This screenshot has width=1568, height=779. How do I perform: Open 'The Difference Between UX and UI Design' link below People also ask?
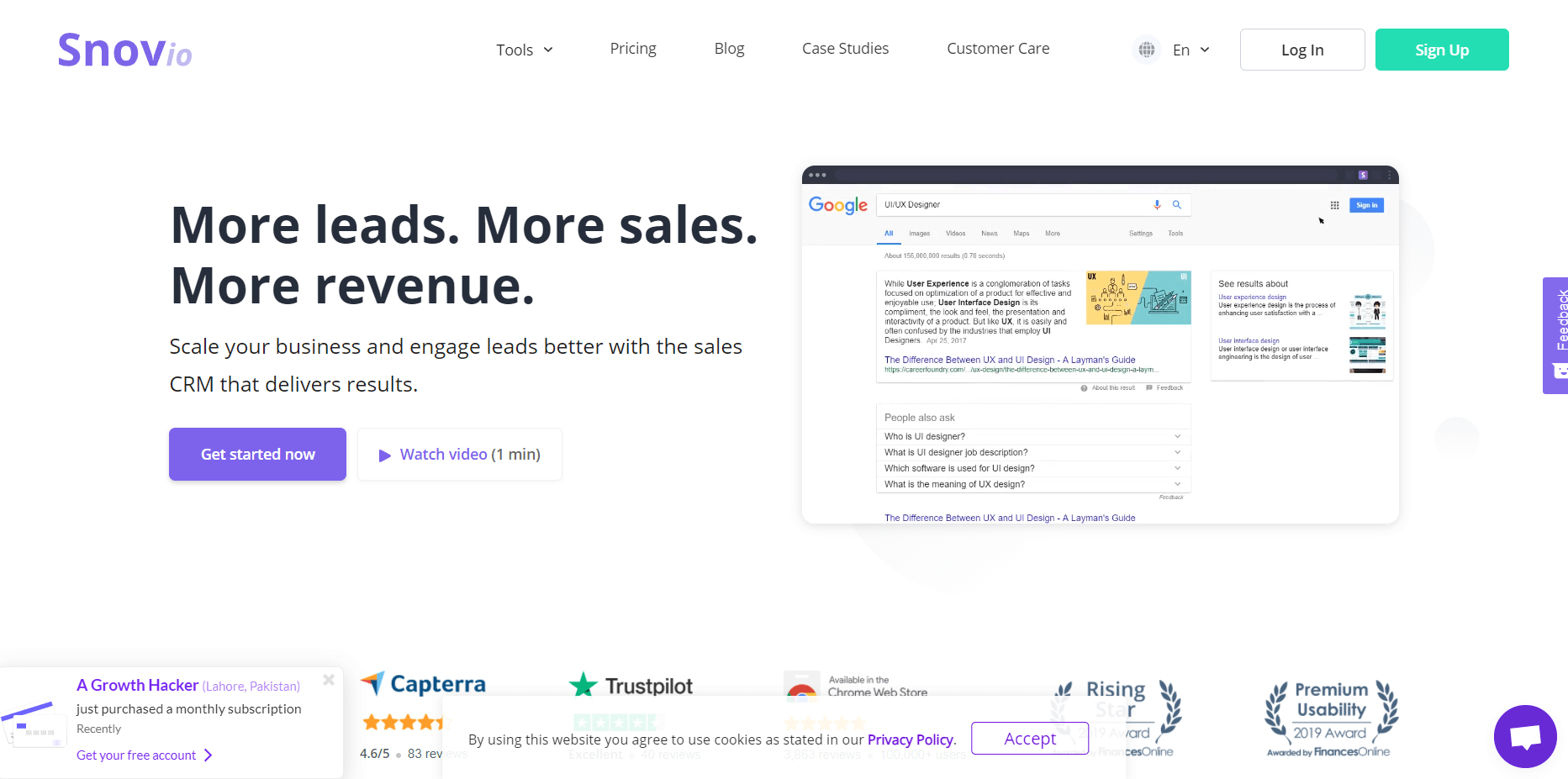pos(1010,518)
